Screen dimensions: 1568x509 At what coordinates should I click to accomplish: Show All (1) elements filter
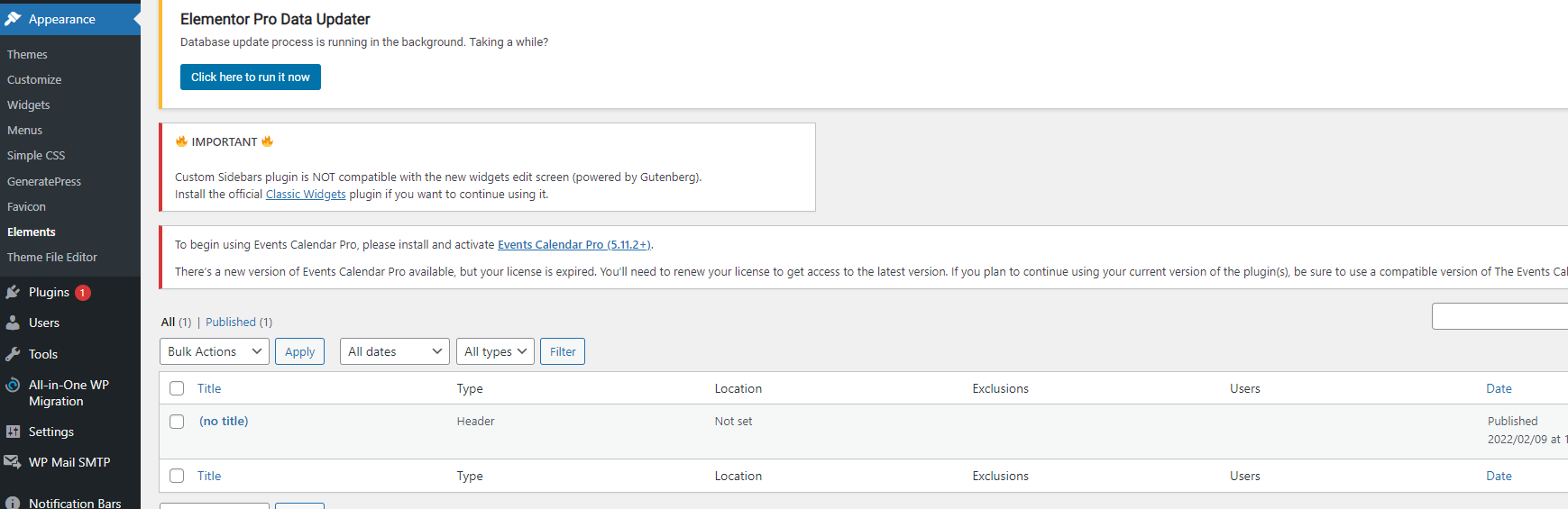coord(177,322)
